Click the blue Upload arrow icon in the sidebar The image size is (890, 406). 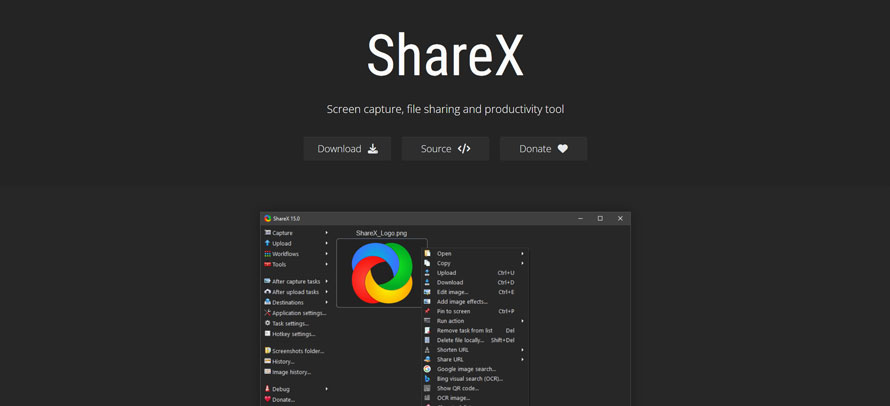point(267,243)
